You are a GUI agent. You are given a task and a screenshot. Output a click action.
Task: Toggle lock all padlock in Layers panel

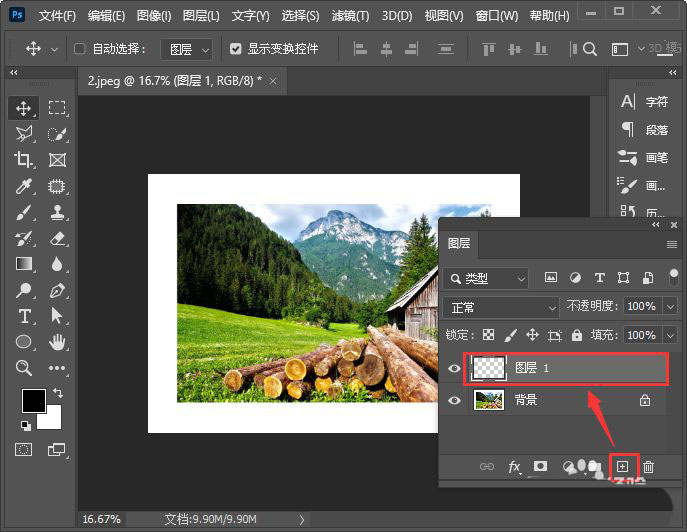tap(577, 335)
